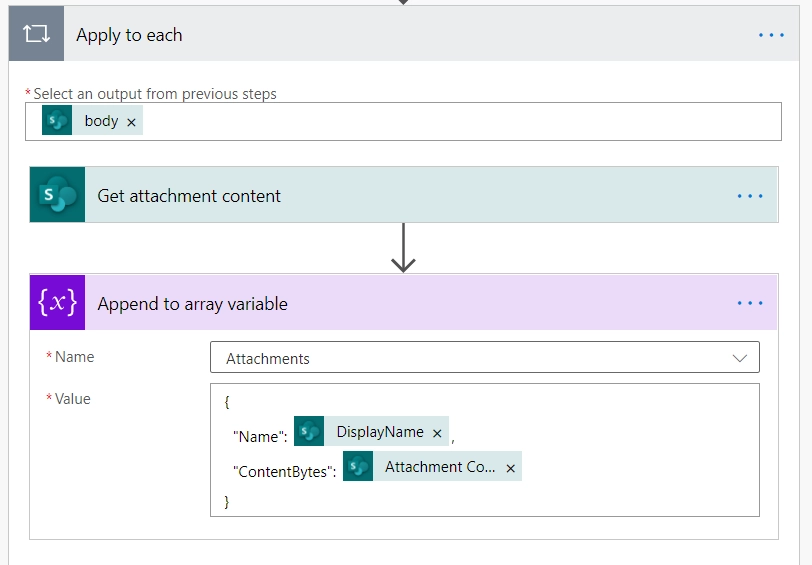
Task: Click the Apply to each header title
Action: 129,35
